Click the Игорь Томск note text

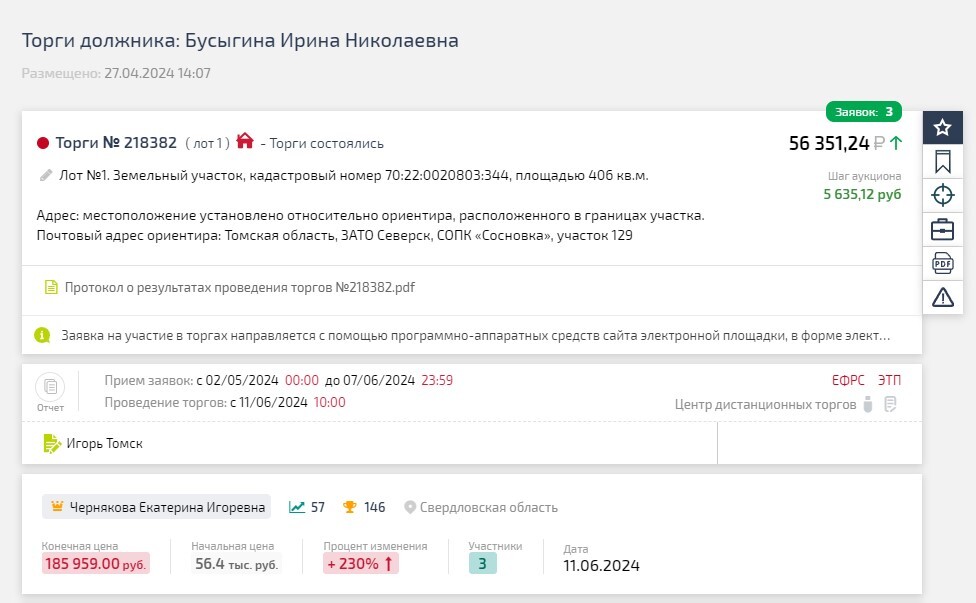coord(105,444)
